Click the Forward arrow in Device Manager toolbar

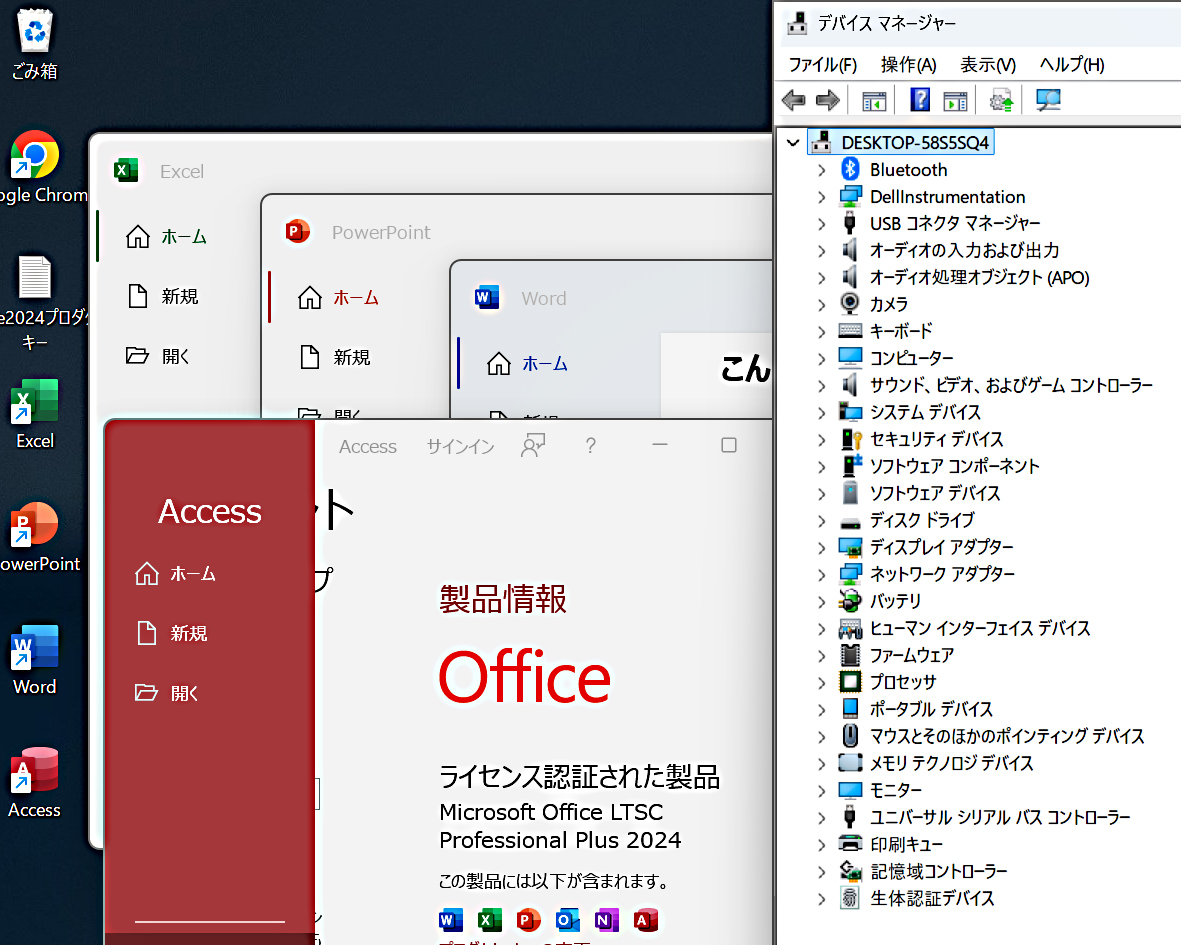(828, 99)
